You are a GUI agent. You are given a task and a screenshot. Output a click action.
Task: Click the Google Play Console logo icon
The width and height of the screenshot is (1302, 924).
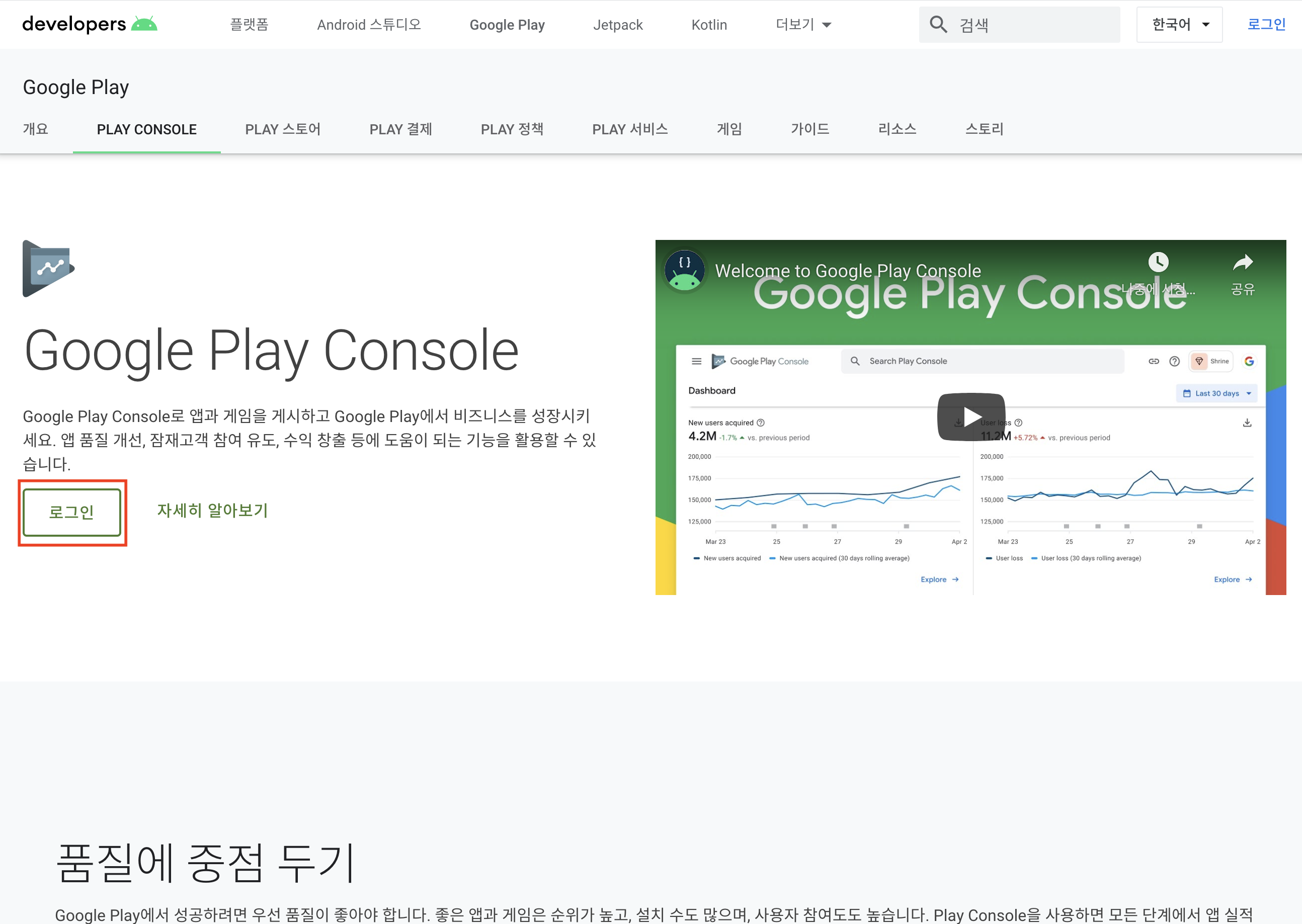tap(48, 269)
